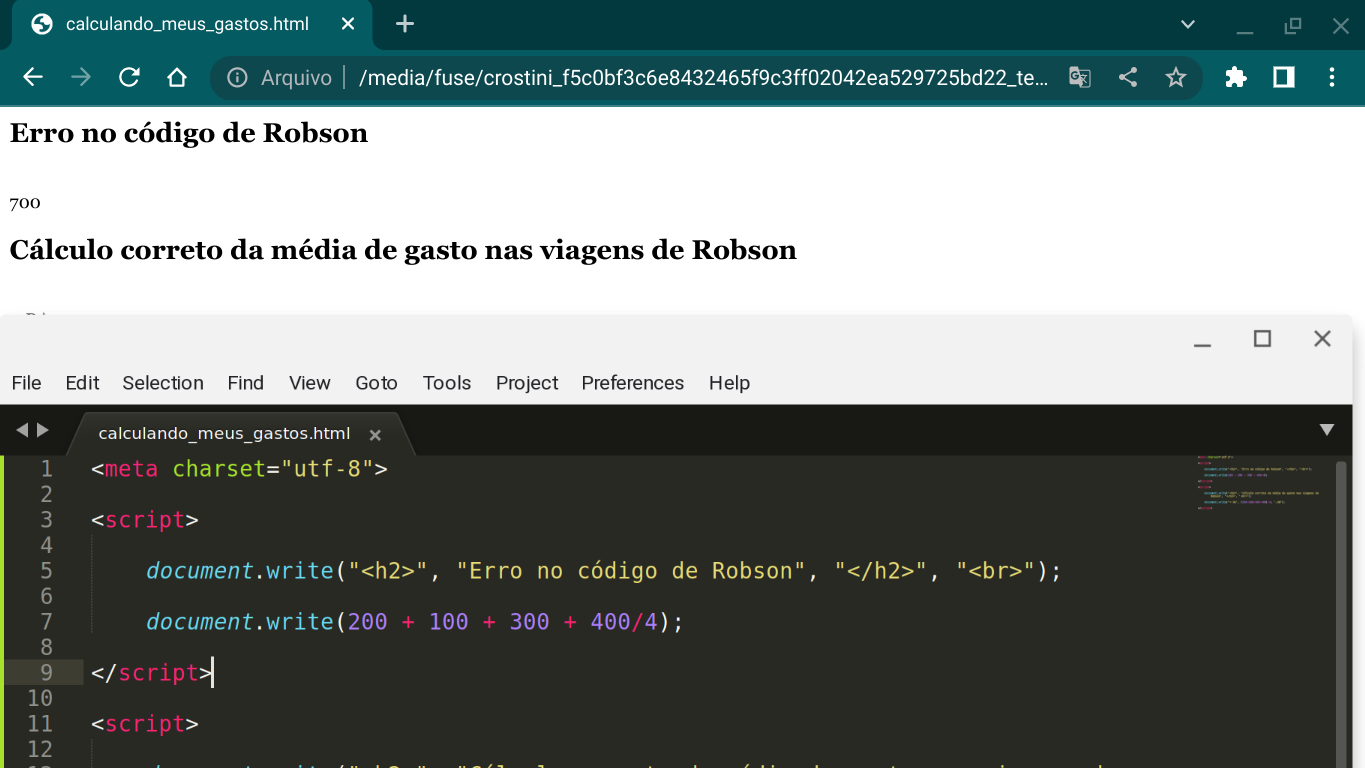This screenshot has width=1365, height=768.
Task: Open the Find menu
Action: [245, 383]
